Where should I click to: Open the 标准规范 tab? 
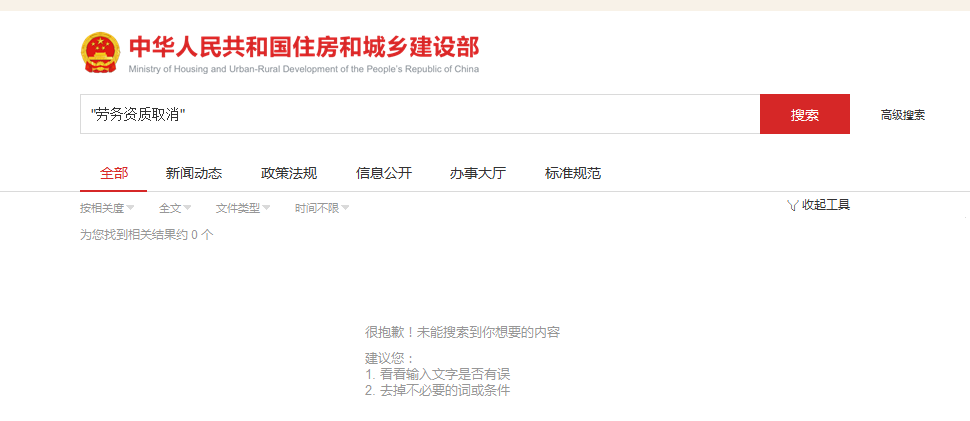click(x=573, y=173)
